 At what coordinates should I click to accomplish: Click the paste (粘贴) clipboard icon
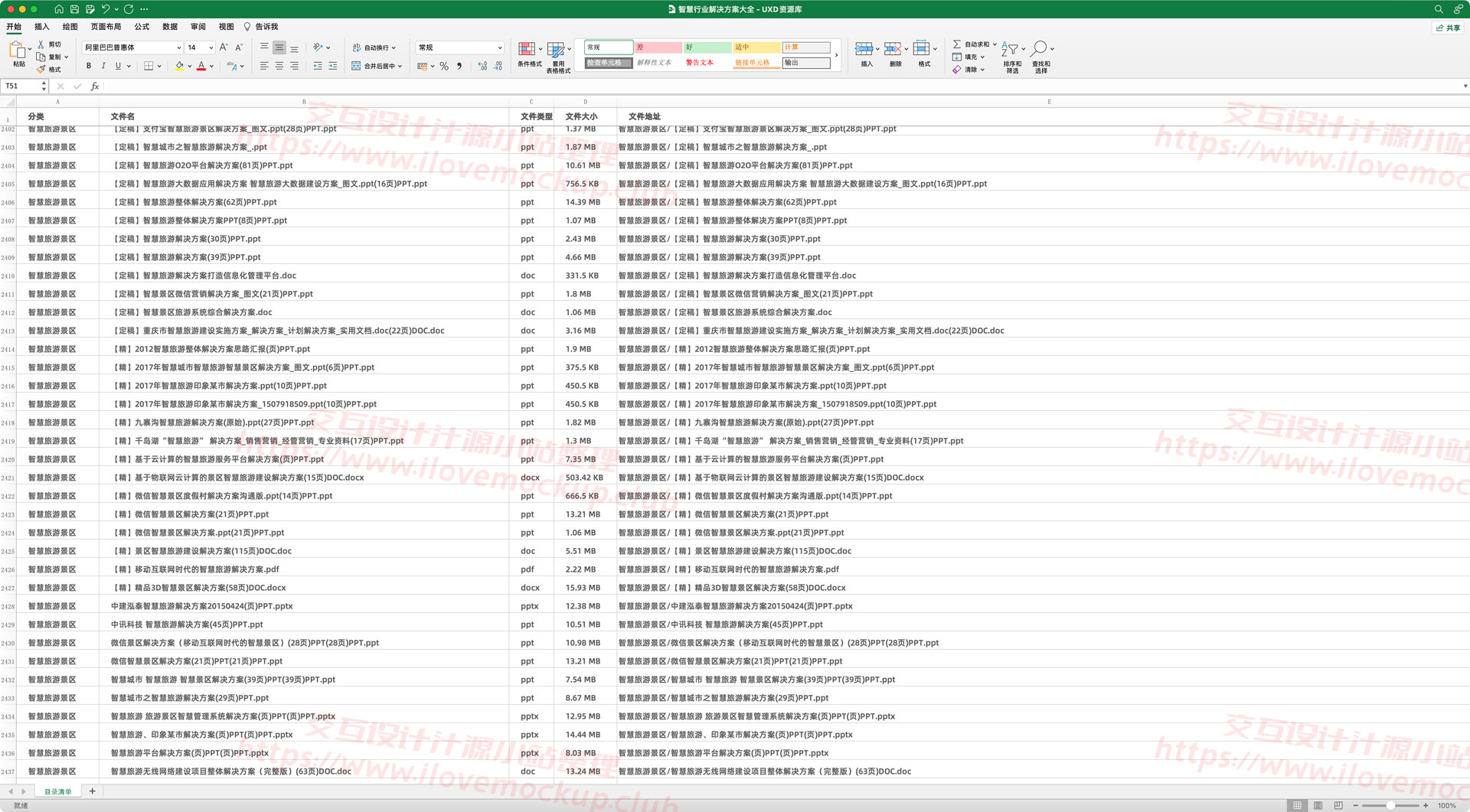coord(18,51)
